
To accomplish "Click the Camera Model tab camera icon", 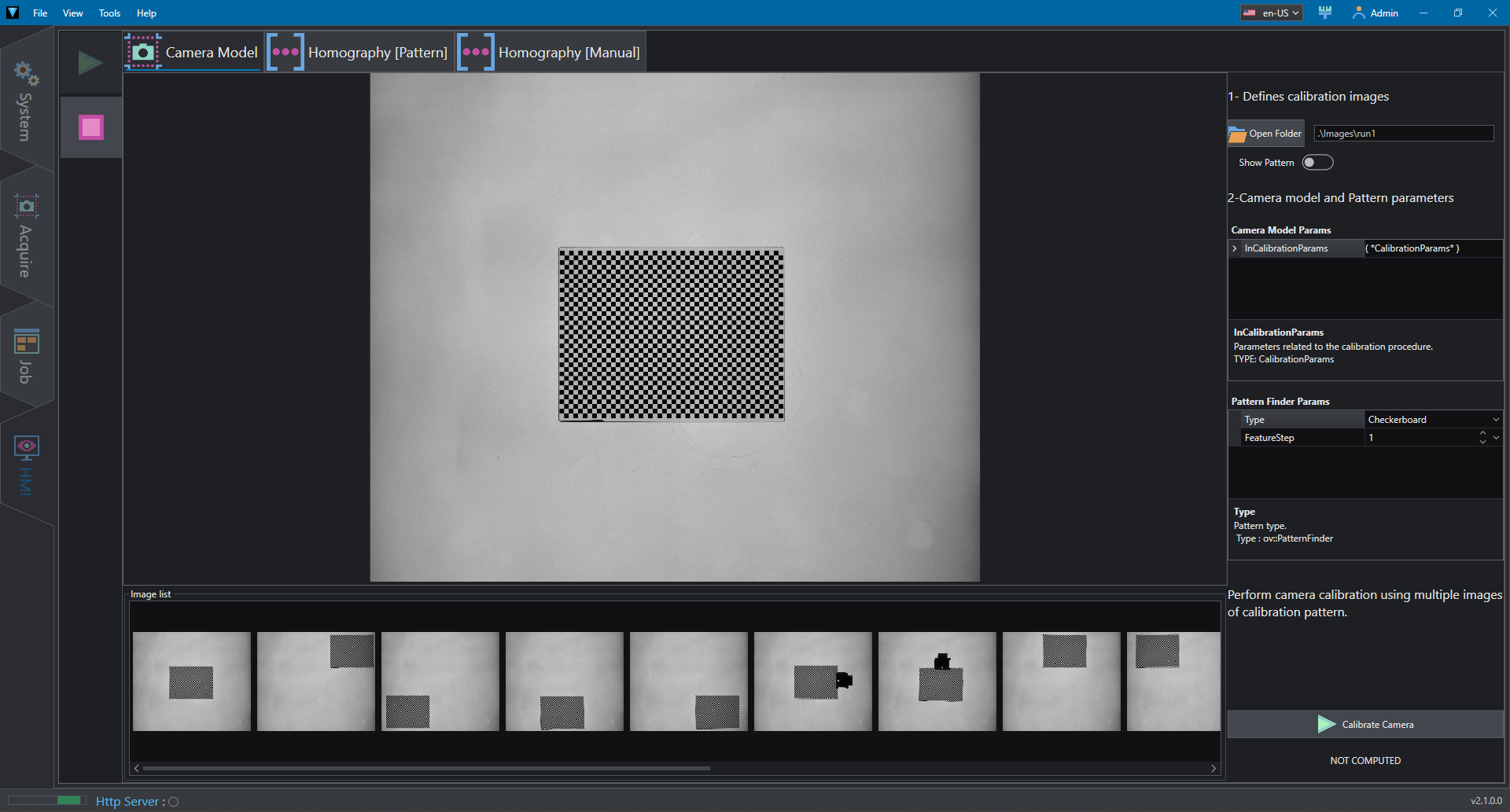I will [x=143, y=52].
